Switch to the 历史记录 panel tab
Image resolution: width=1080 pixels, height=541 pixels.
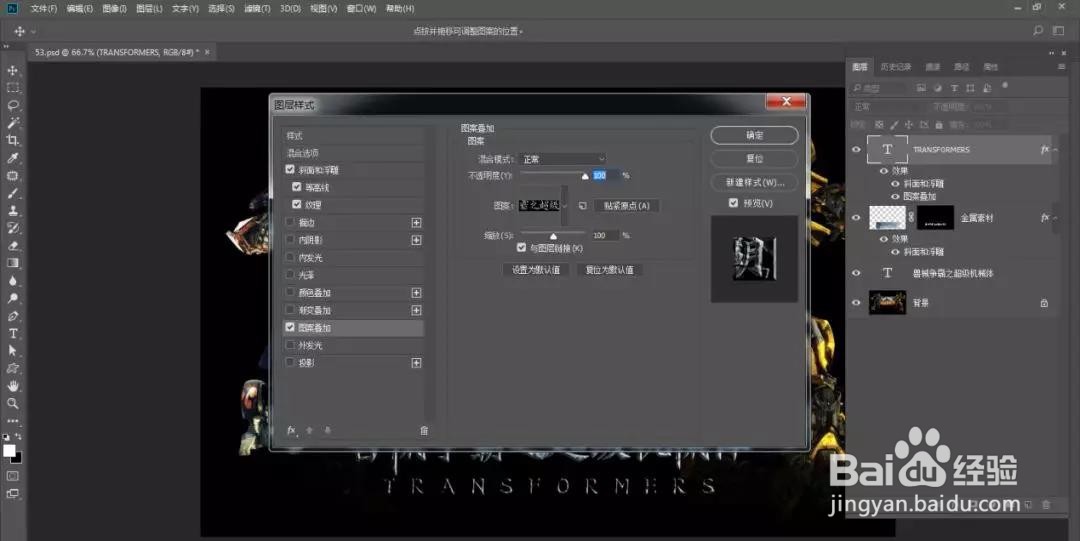pos(895,67)
